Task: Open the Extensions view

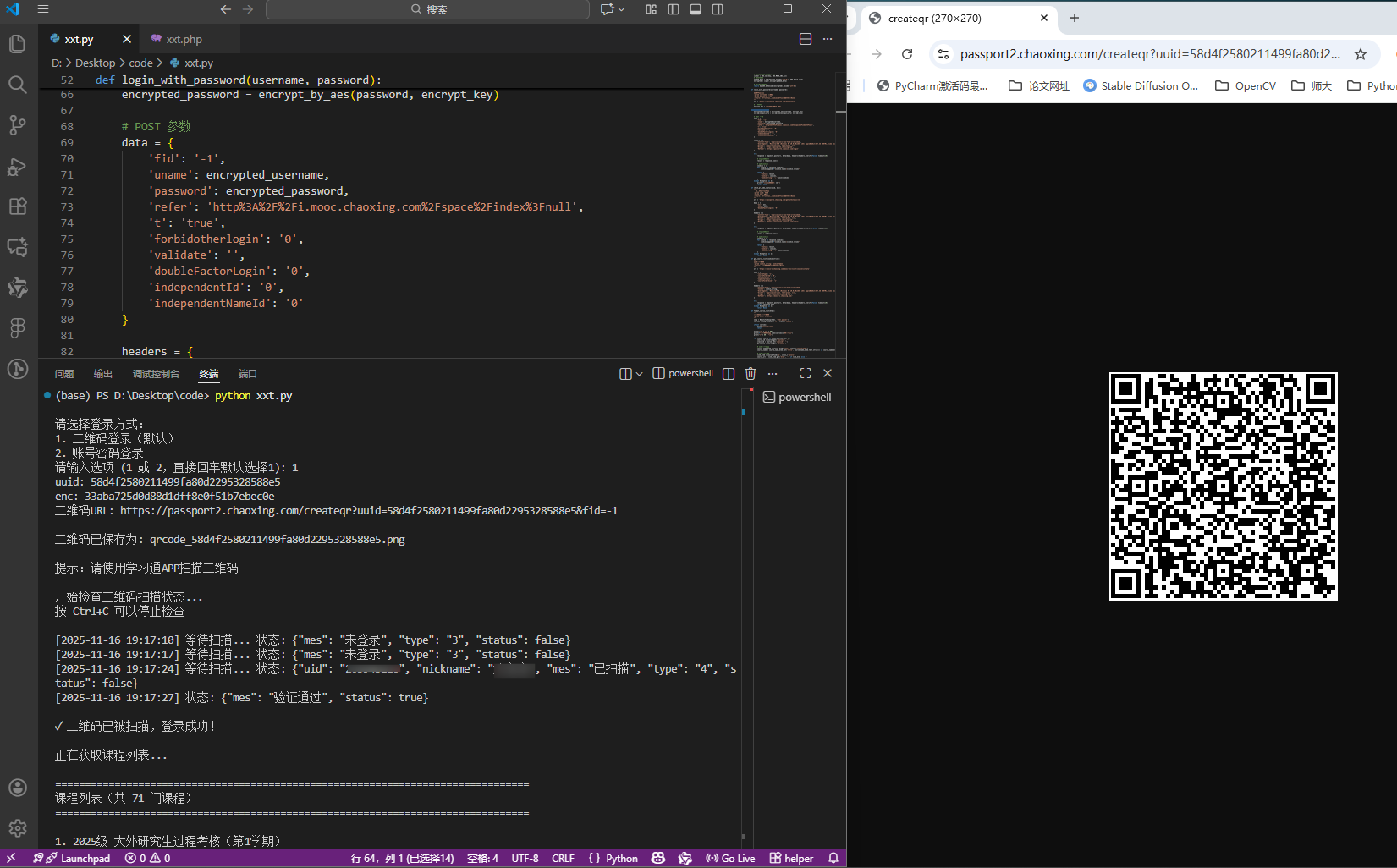Action: 17,206
